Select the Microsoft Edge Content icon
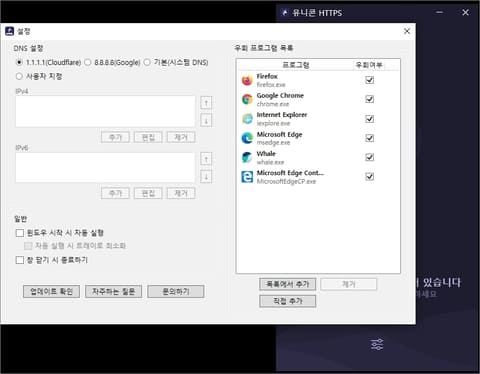 [x=247, y=177]
